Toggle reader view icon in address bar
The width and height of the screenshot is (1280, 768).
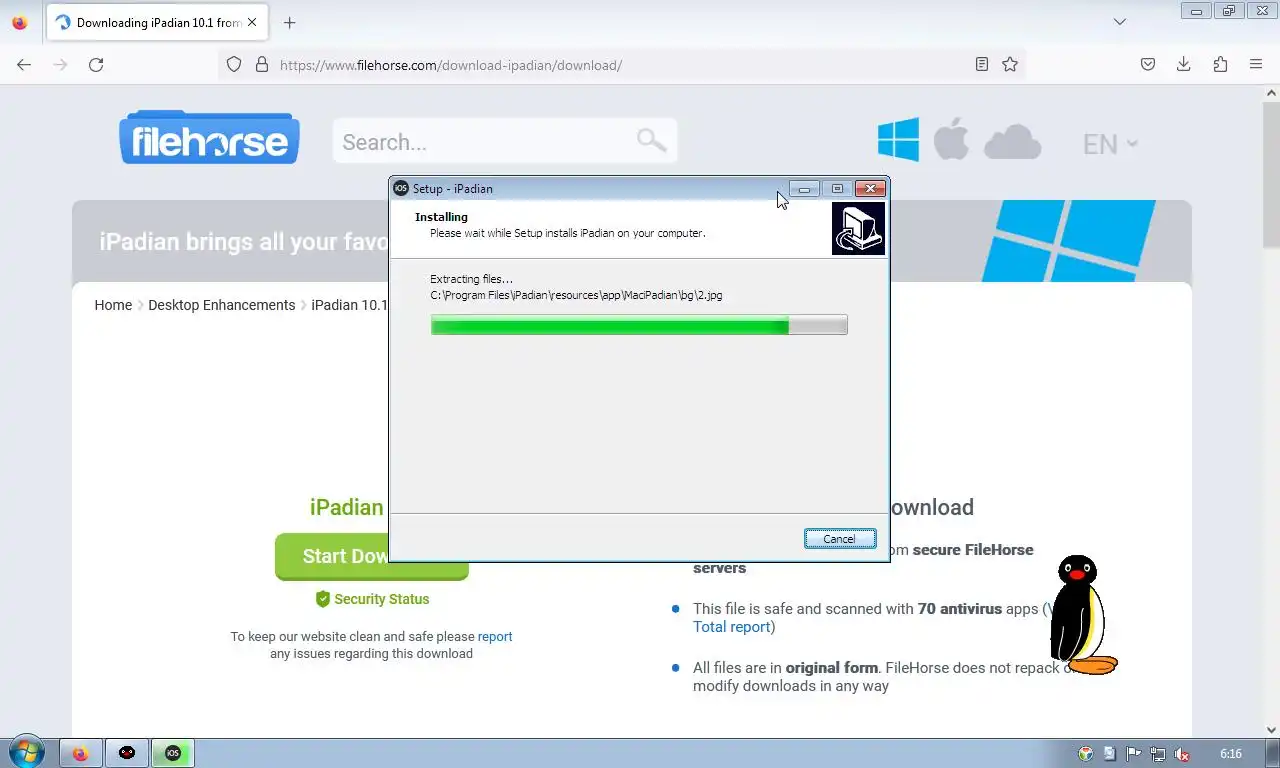(982, 65)
